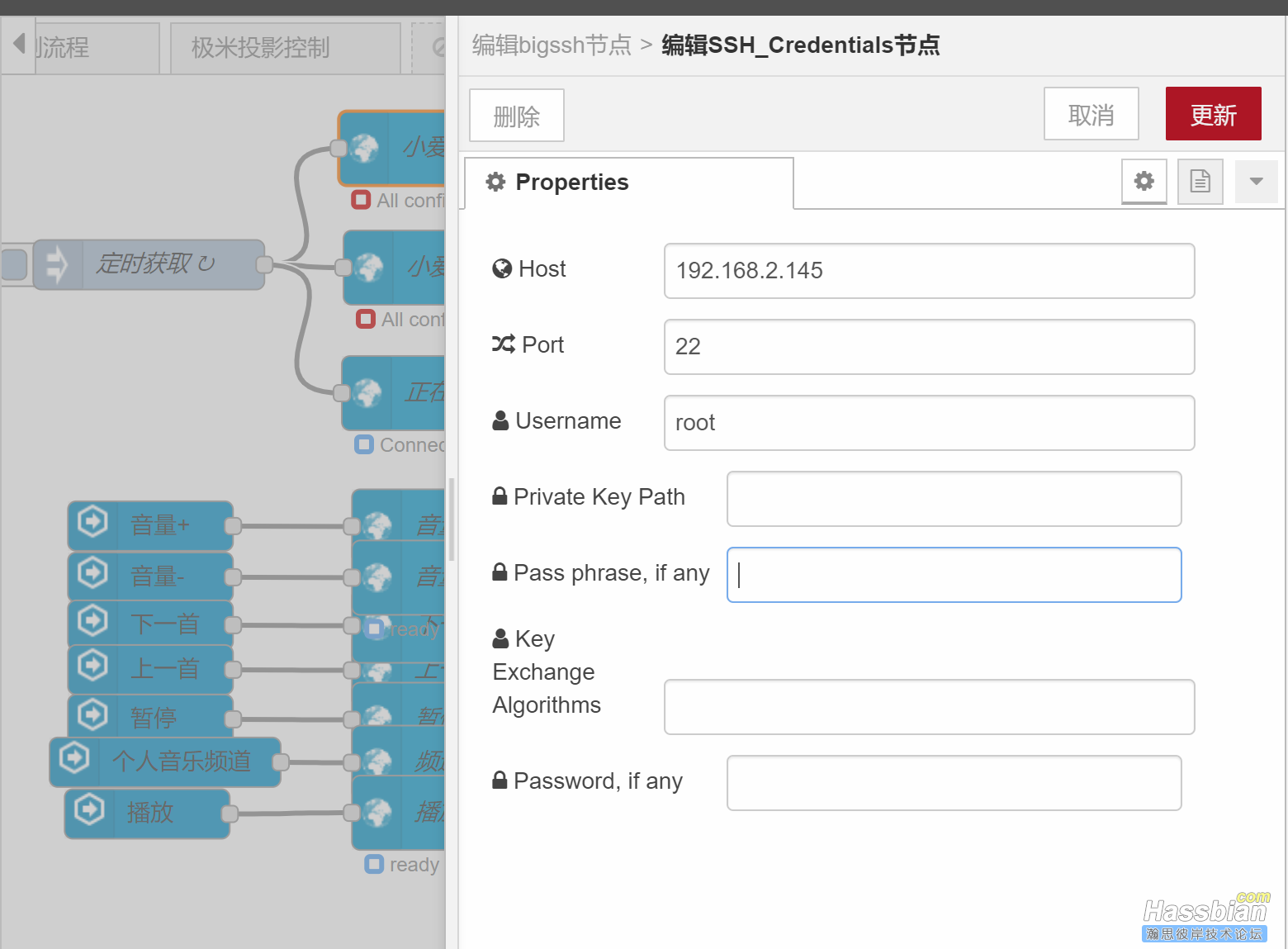
Task: Select the 个人音乐频道 inject node
Action: point(165,762)
